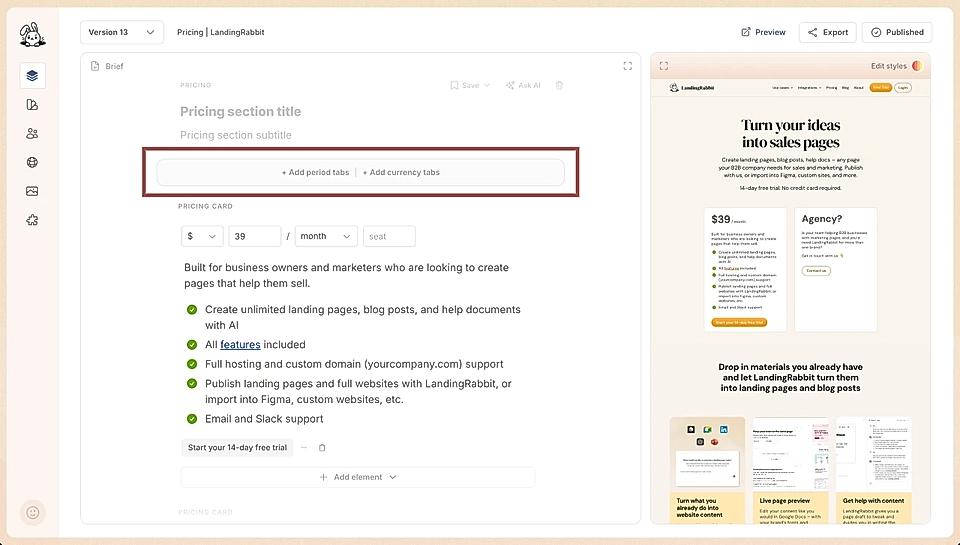Screen dimensions: 960x545
Task: Click the Pricing section title field
Action: [x=241, y=111]
